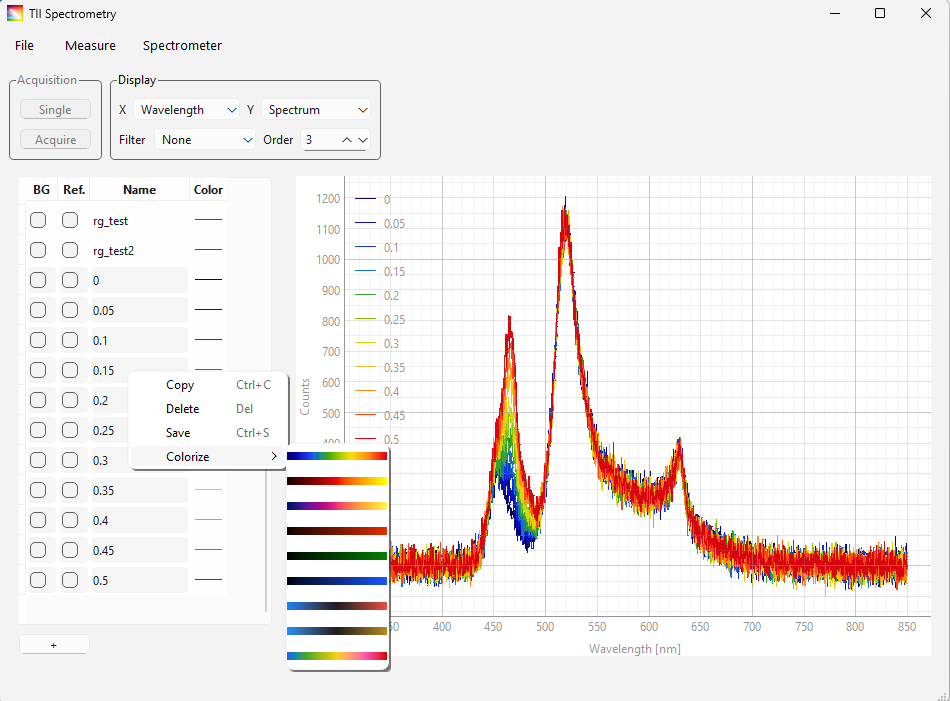Click the red color line next to rg_test
Screen dimensions: 950x701
point(208,220)
